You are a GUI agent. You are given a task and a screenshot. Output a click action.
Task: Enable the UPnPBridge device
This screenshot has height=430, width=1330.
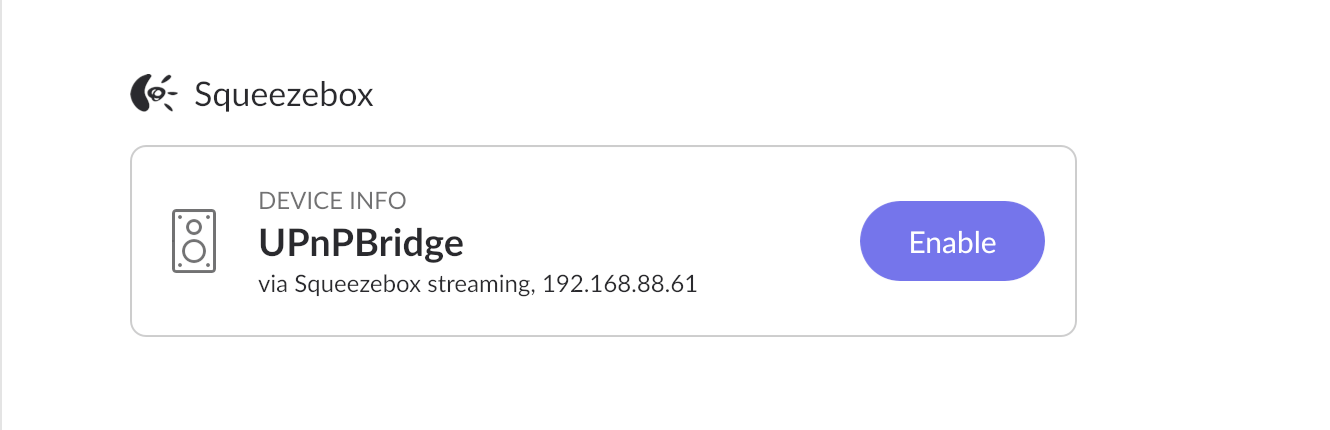[x=952, y=242]
